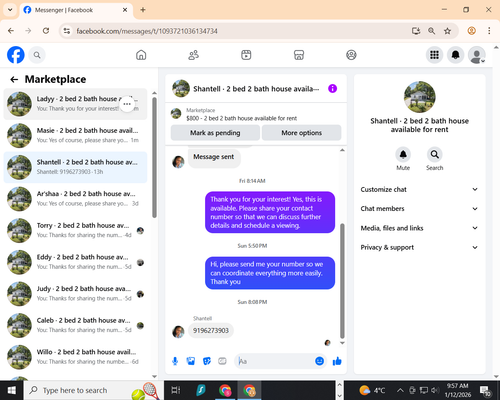Expand the Customize chat section
The image size is (500, 400).
point(419,189)
